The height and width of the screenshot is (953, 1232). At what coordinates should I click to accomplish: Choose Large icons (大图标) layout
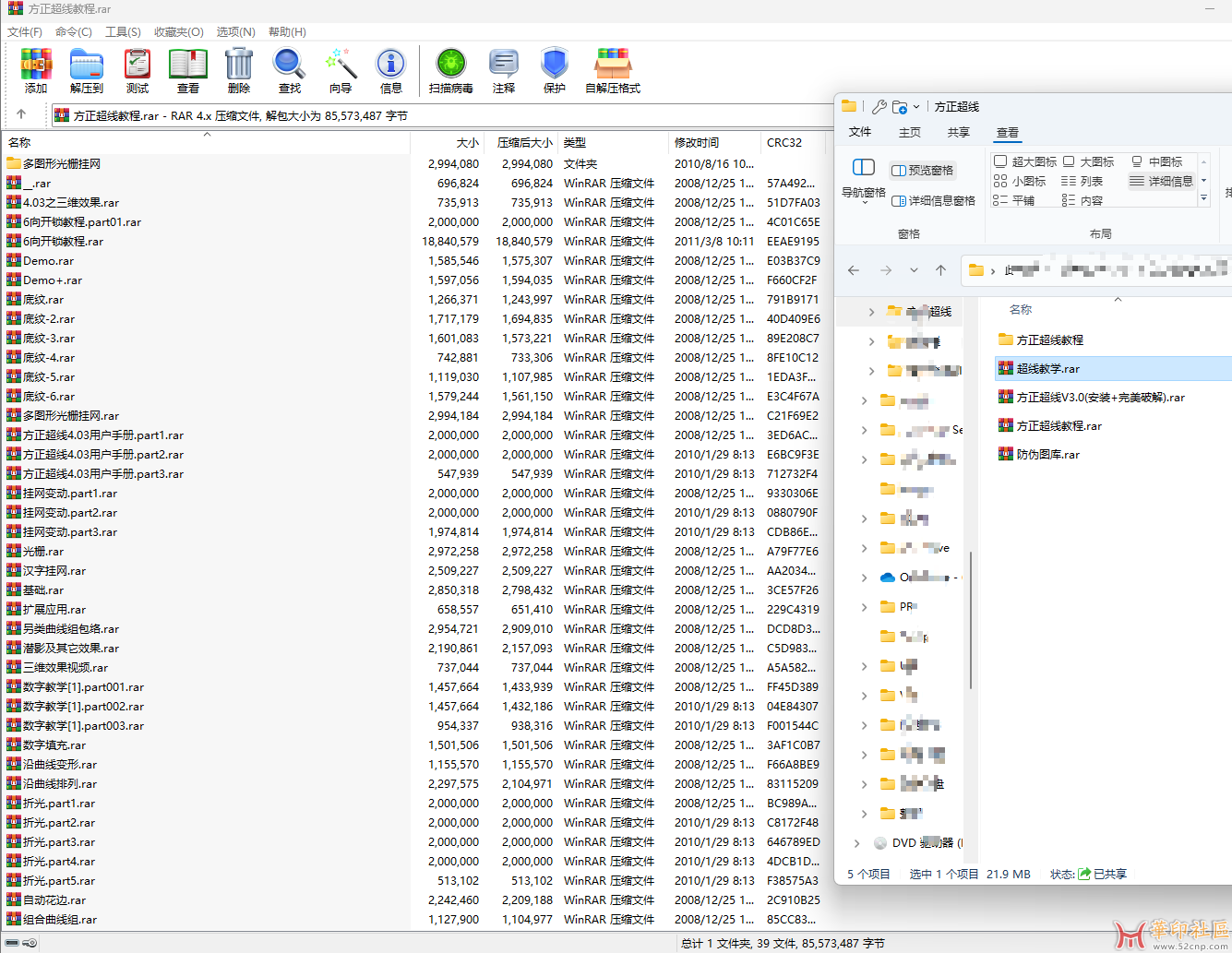click(1089, 161)
